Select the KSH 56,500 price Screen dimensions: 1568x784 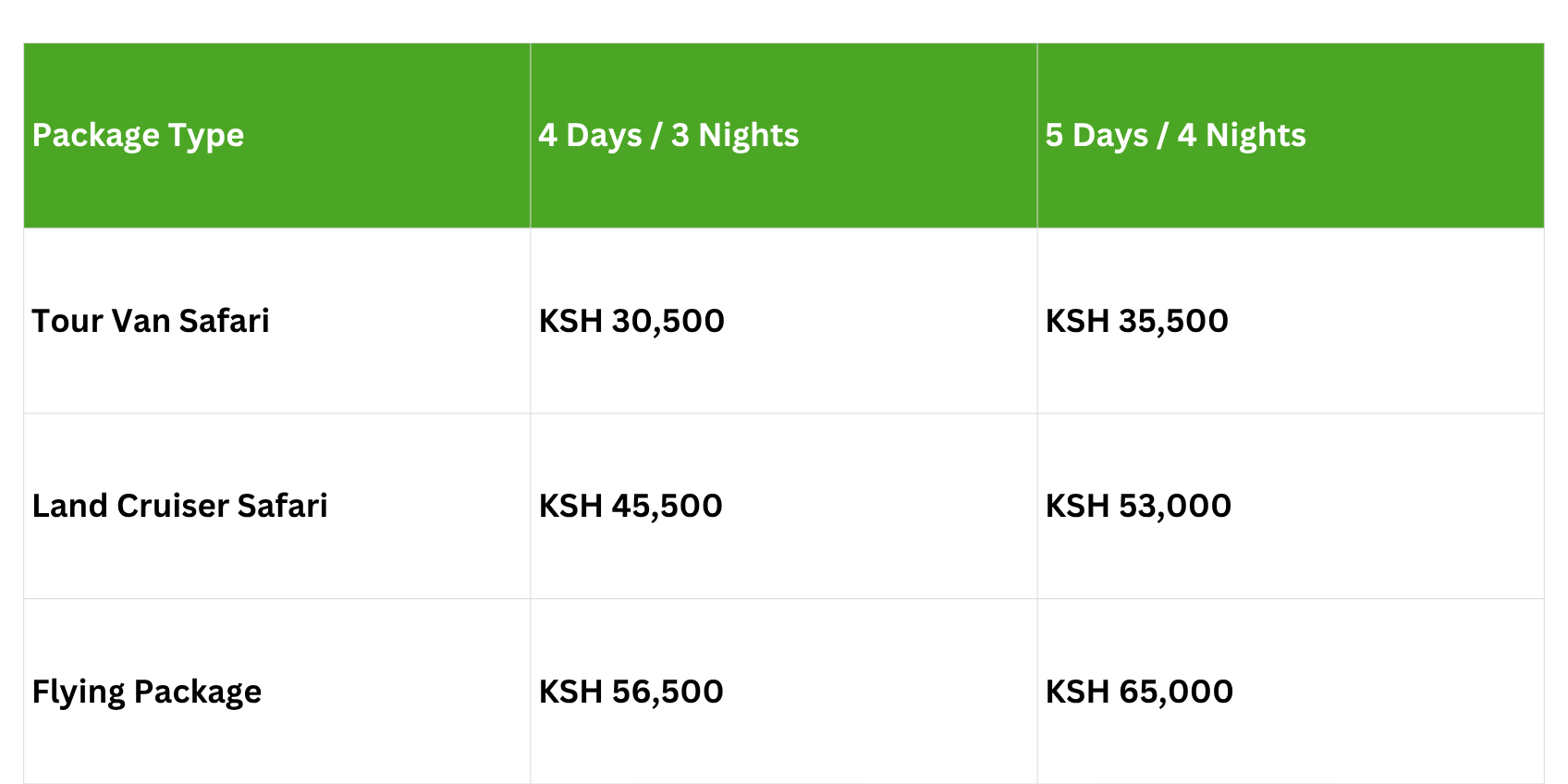[x=631, y=692]
